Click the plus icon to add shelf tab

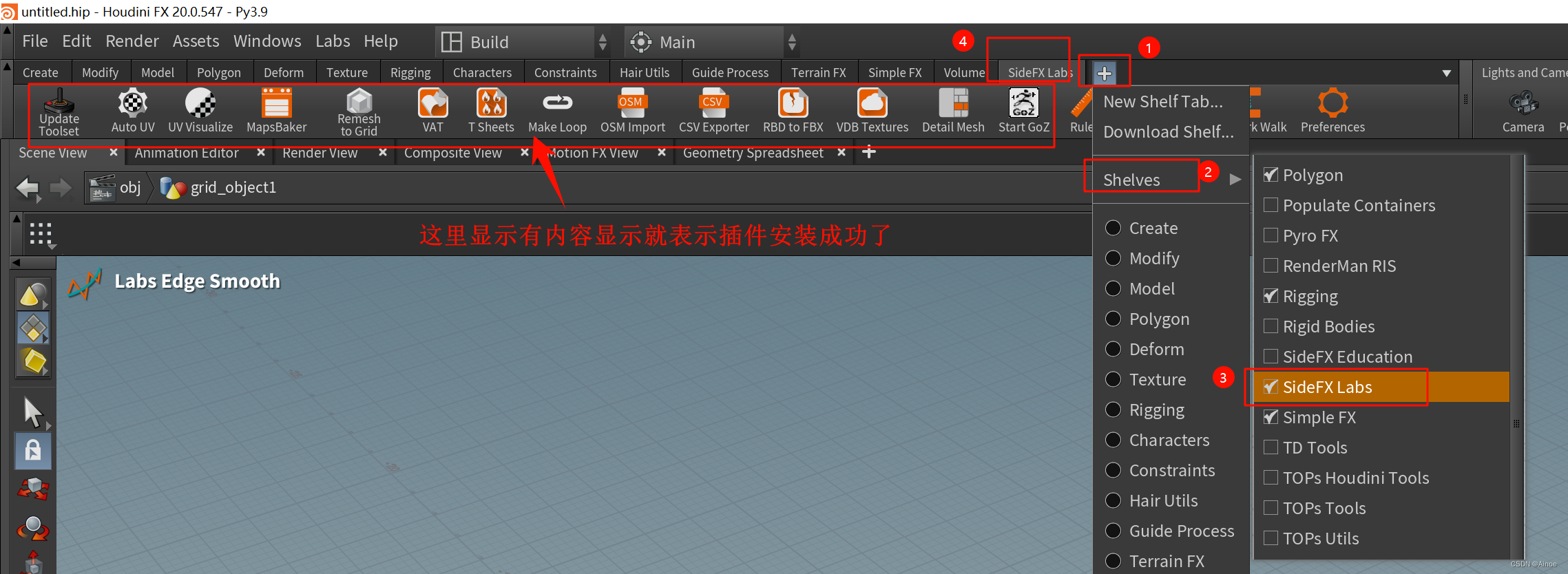tap(1104, 73)
